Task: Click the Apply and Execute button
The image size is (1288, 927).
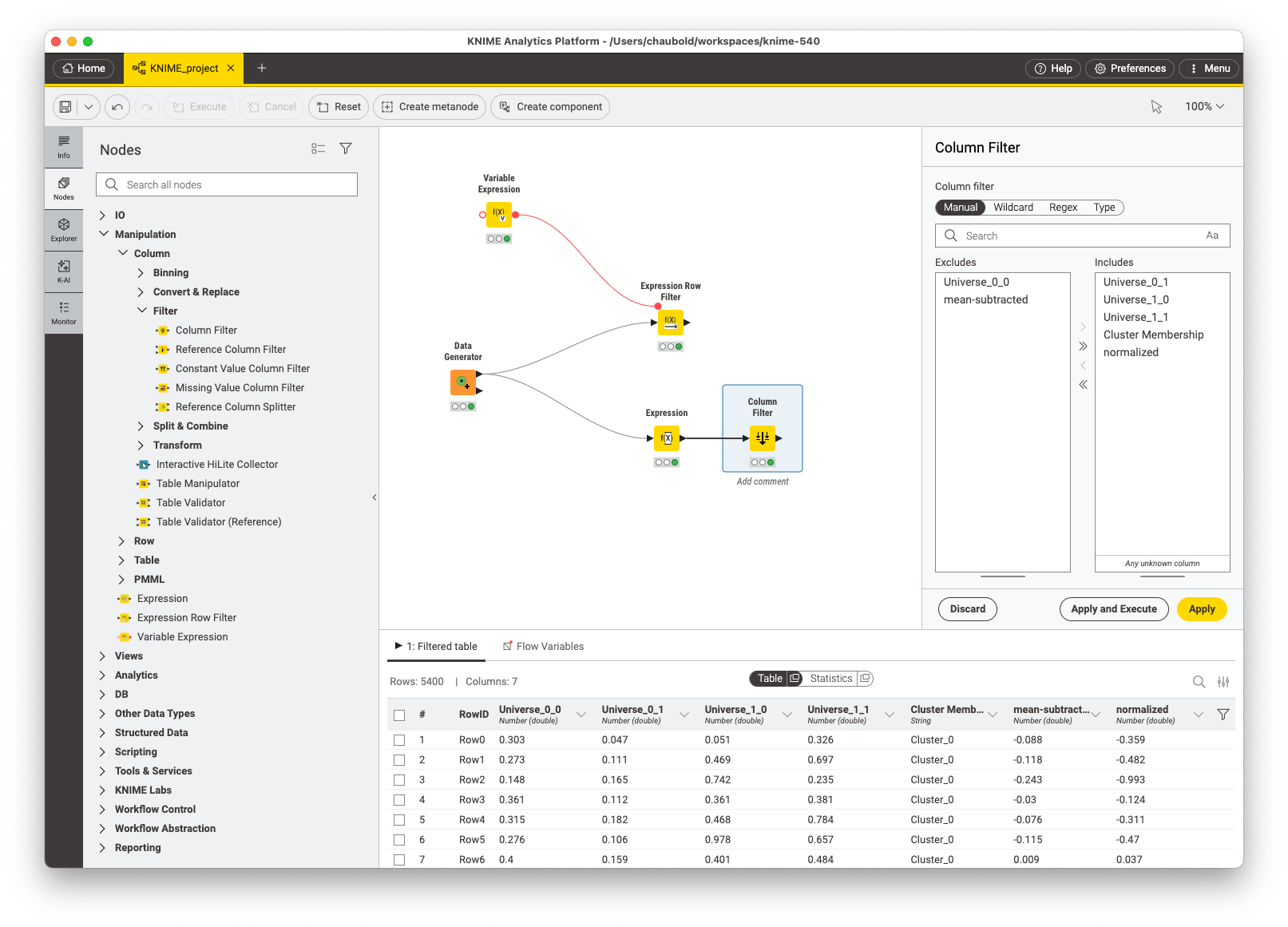Action: coord(1113,608)
